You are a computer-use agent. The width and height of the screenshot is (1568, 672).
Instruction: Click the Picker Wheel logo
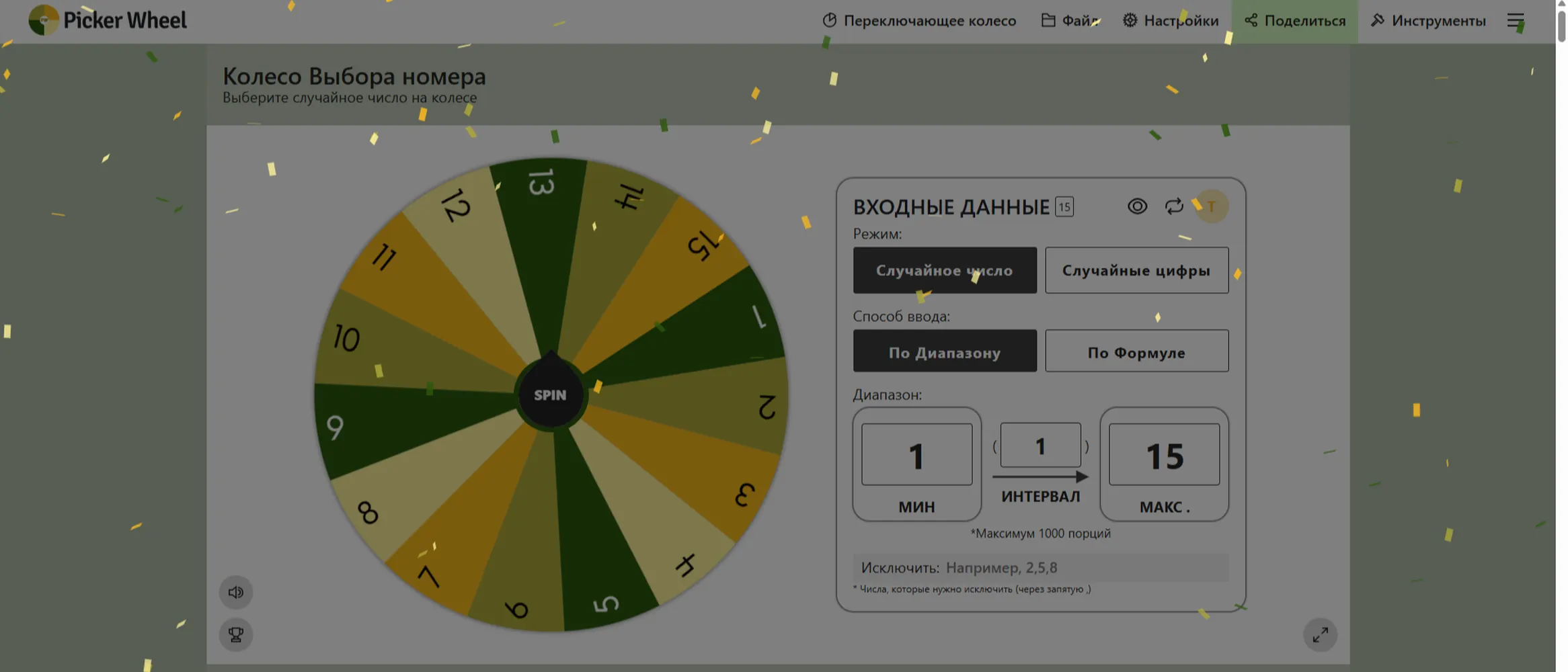point(108,20)
